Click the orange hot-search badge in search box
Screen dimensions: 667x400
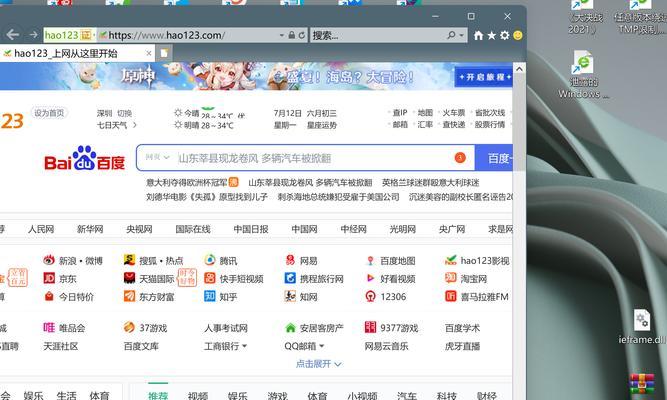[x=460, y=158]
